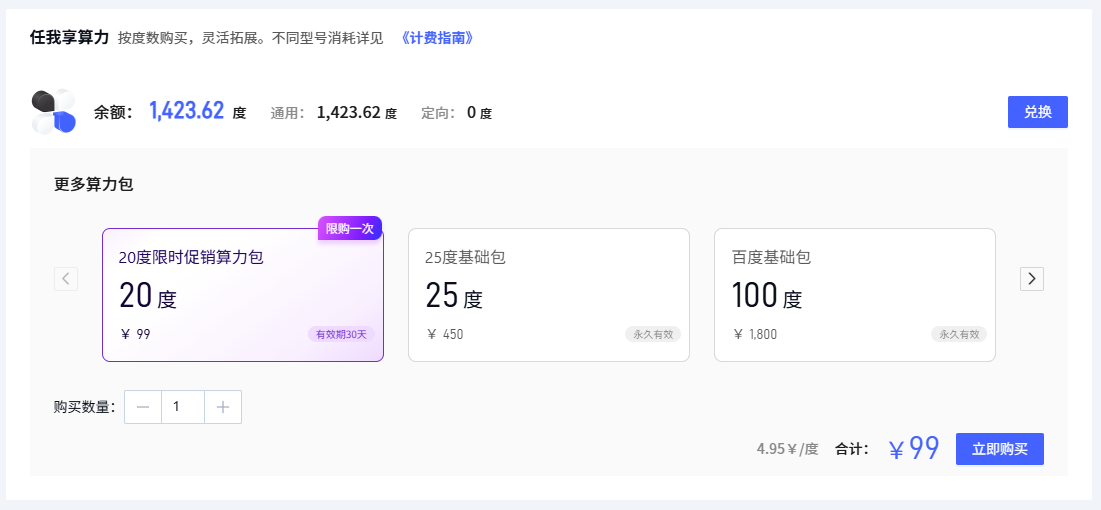Click 永久有效 tag on the 百度基础包

[958, 334]
